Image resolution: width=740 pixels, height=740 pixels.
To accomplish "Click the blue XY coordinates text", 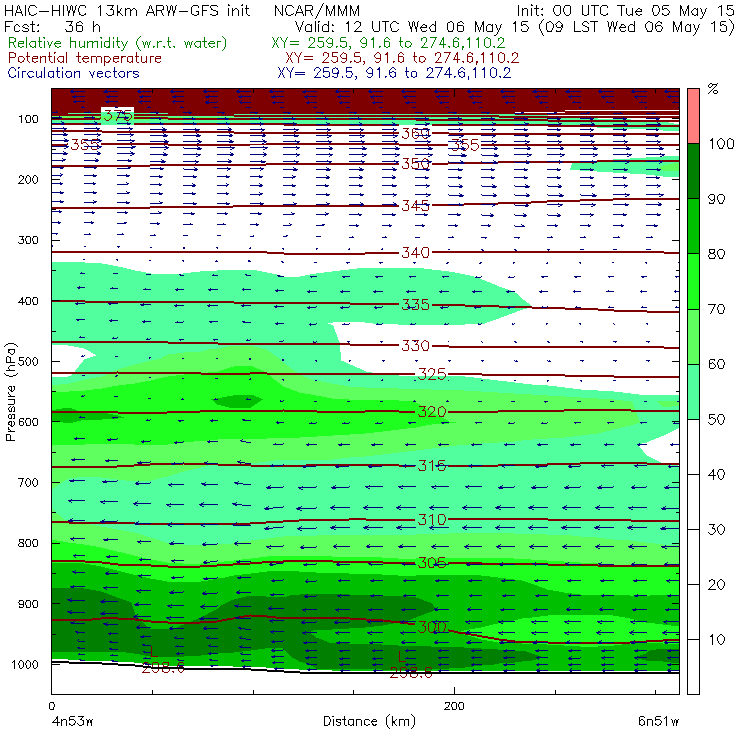I will tap(394, 73).
